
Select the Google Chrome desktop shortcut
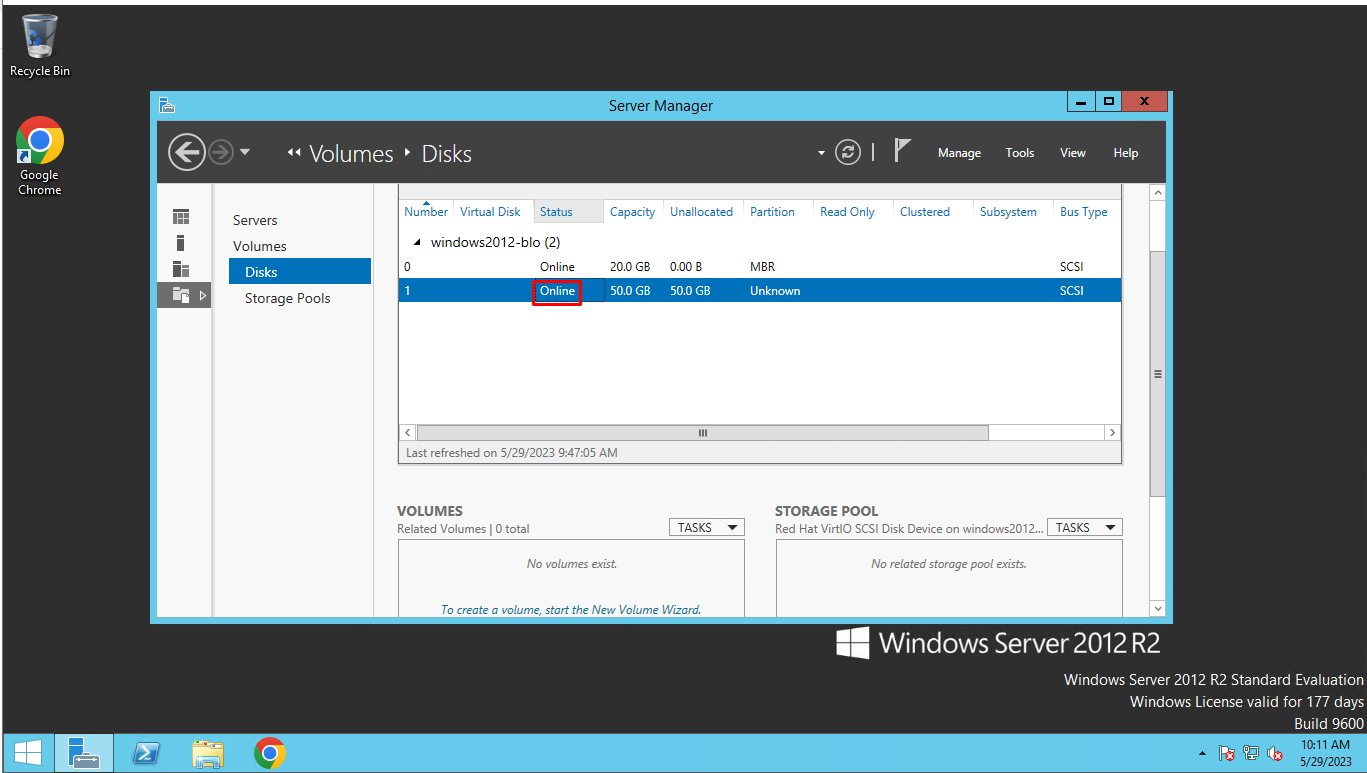click(40, 156)
